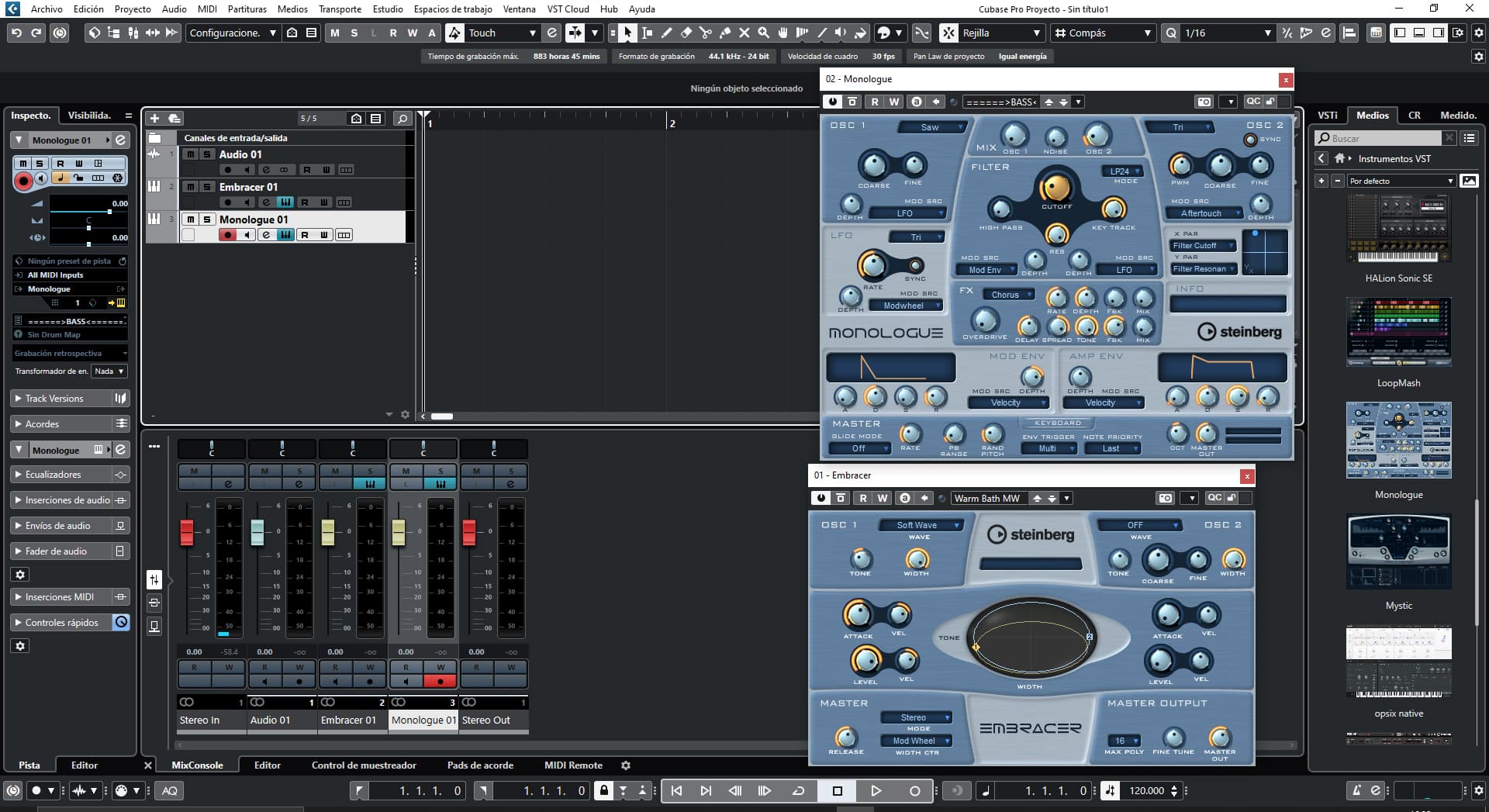Open the MIDI menu in the menu bar

(206, 9)
